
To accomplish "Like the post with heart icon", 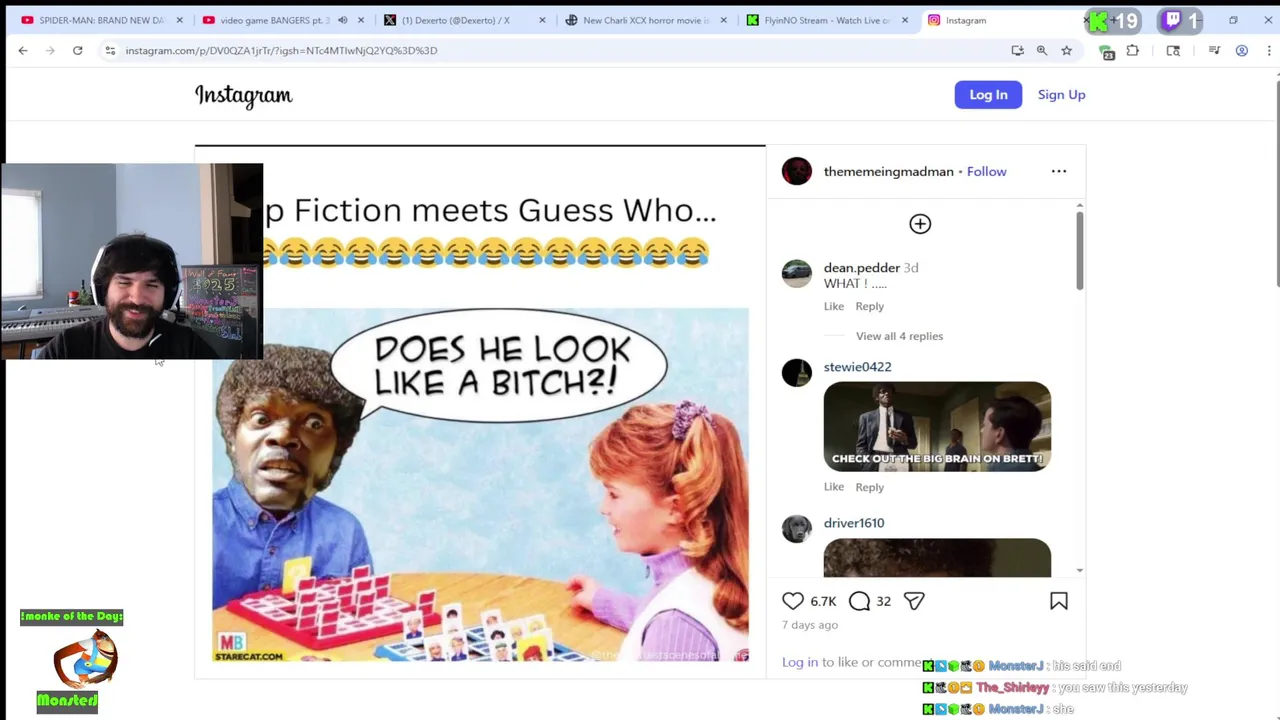I will tap(792, 601).
